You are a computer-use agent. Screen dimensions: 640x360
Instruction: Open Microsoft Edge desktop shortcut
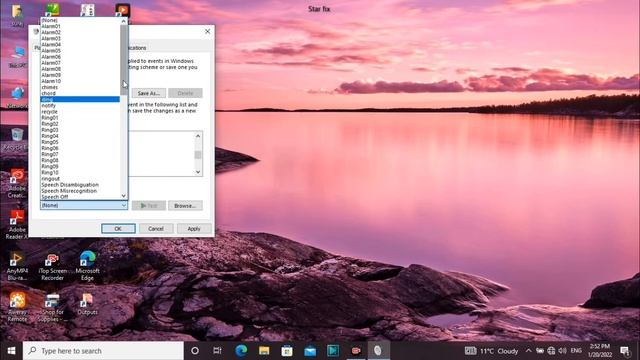pyautogui.click(x=87, y=266)
